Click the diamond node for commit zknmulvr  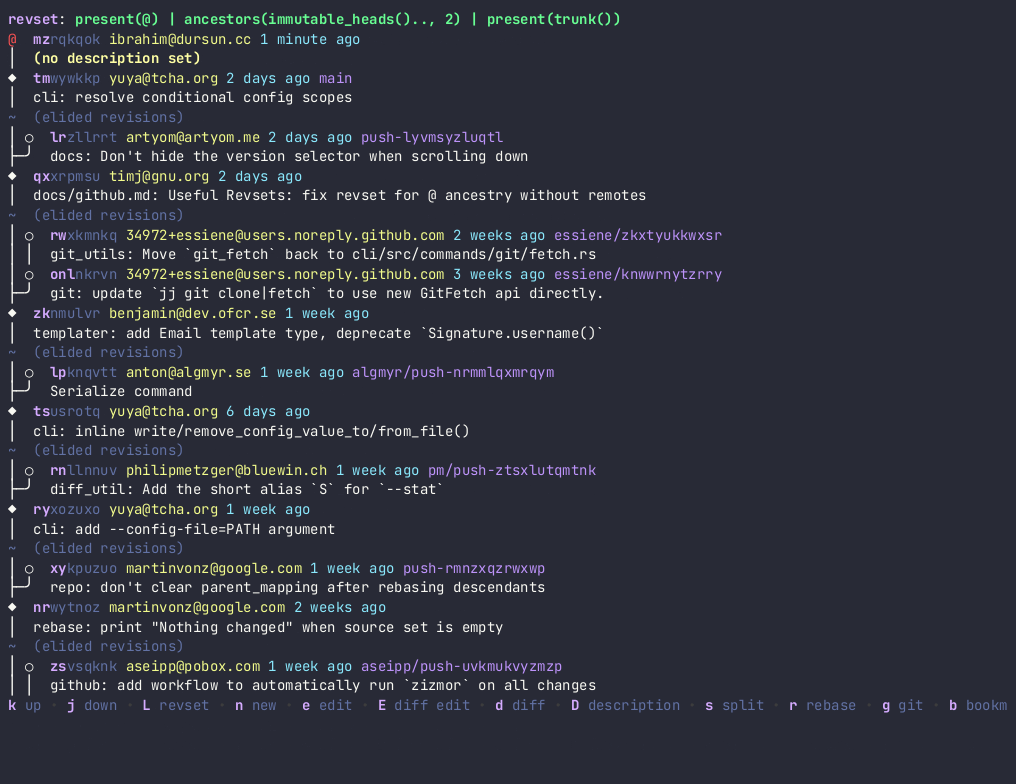point(12,314)
